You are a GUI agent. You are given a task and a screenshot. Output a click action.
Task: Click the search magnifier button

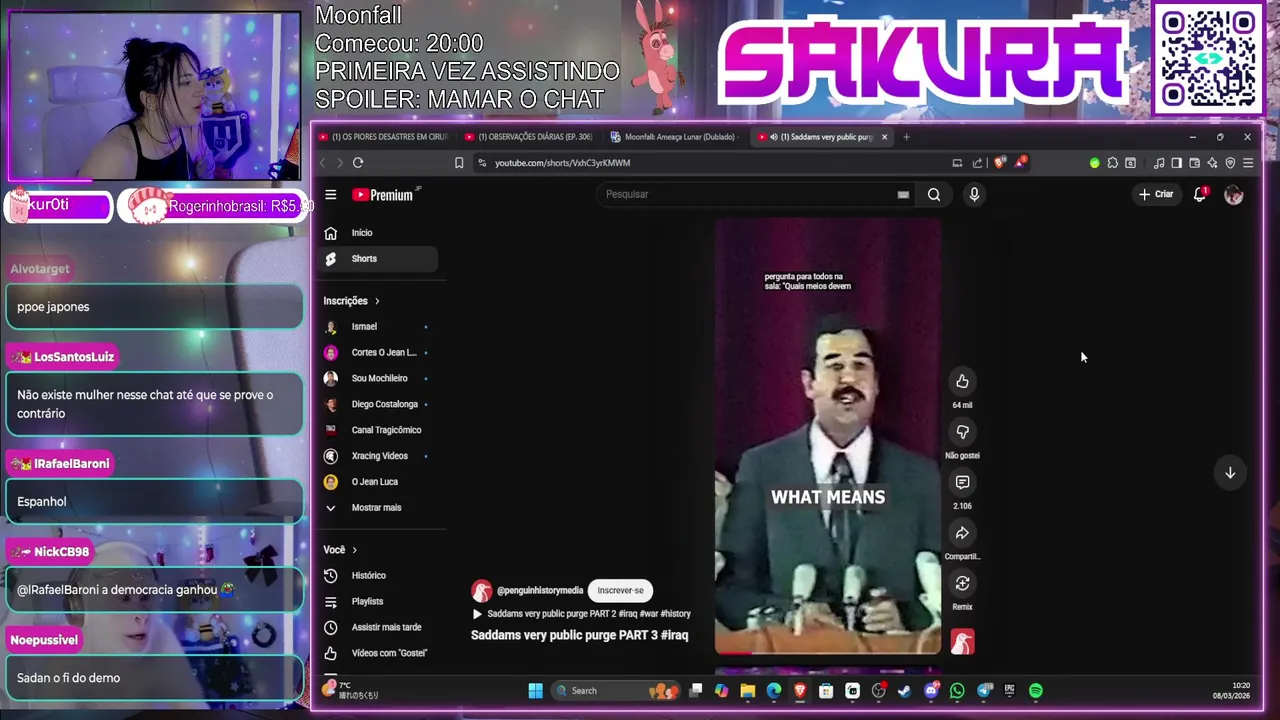pos(934,195)
